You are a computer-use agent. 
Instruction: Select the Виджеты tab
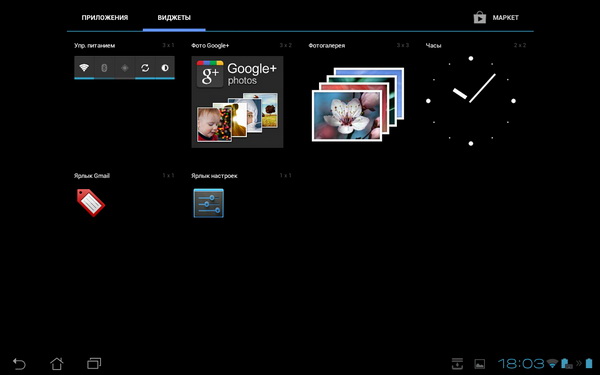tap(174, 18)
